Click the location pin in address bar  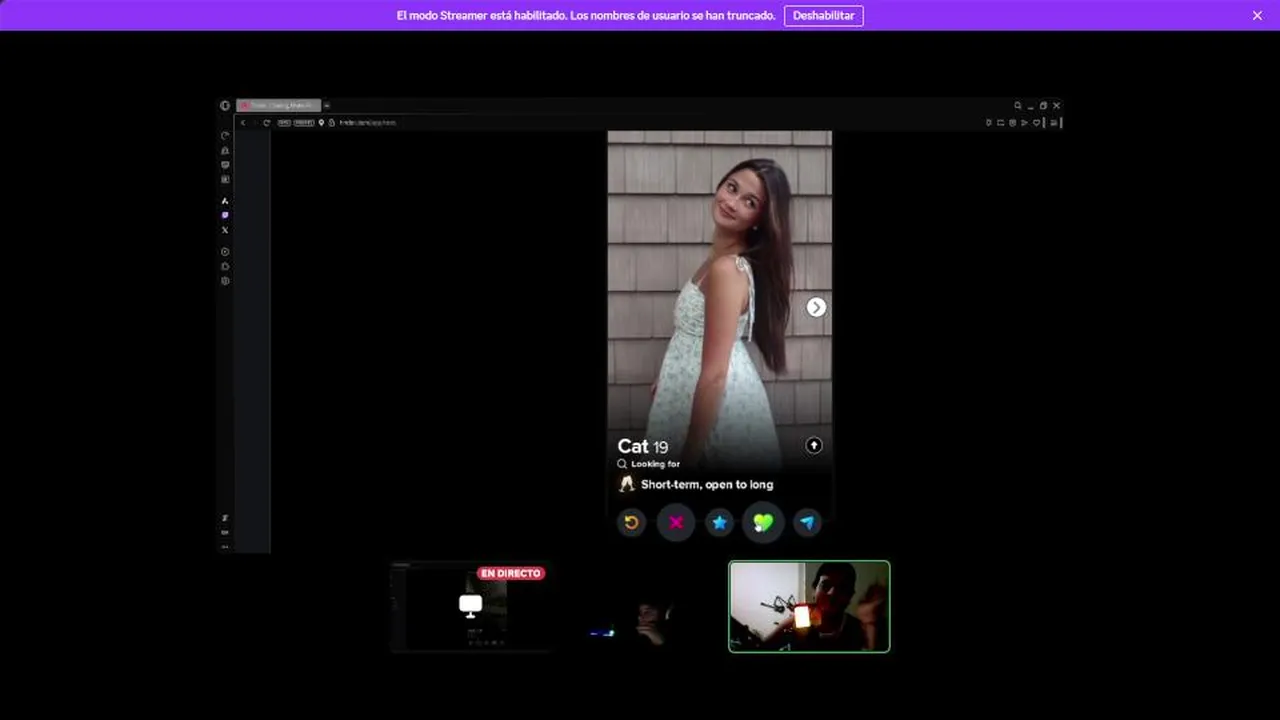(321, 123)
